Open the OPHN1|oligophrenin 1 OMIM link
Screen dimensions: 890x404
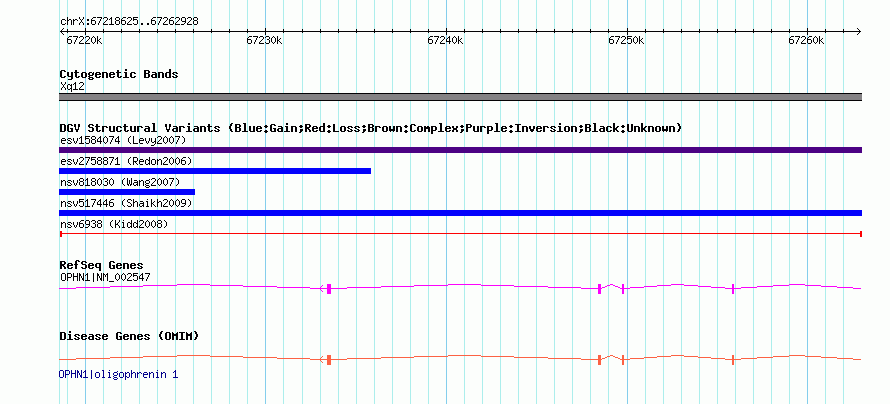coord(118,374)
